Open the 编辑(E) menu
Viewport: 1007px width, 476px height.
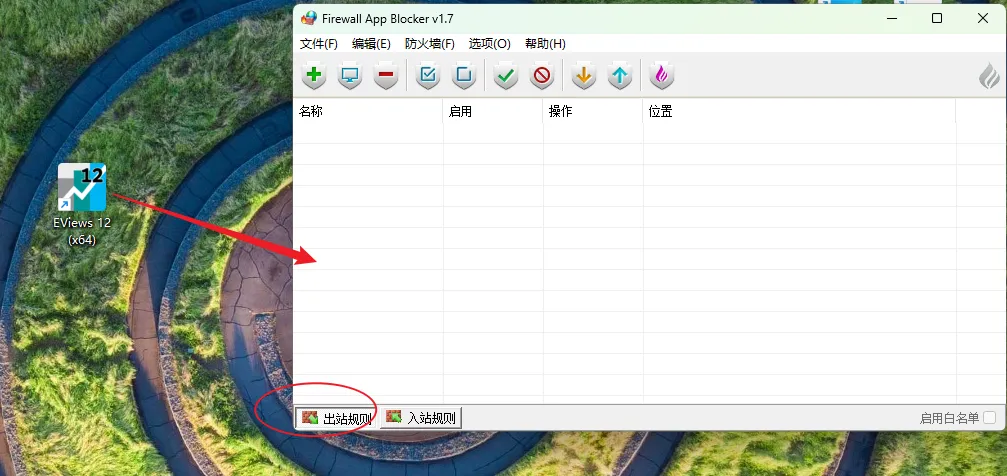pos(371,44)
